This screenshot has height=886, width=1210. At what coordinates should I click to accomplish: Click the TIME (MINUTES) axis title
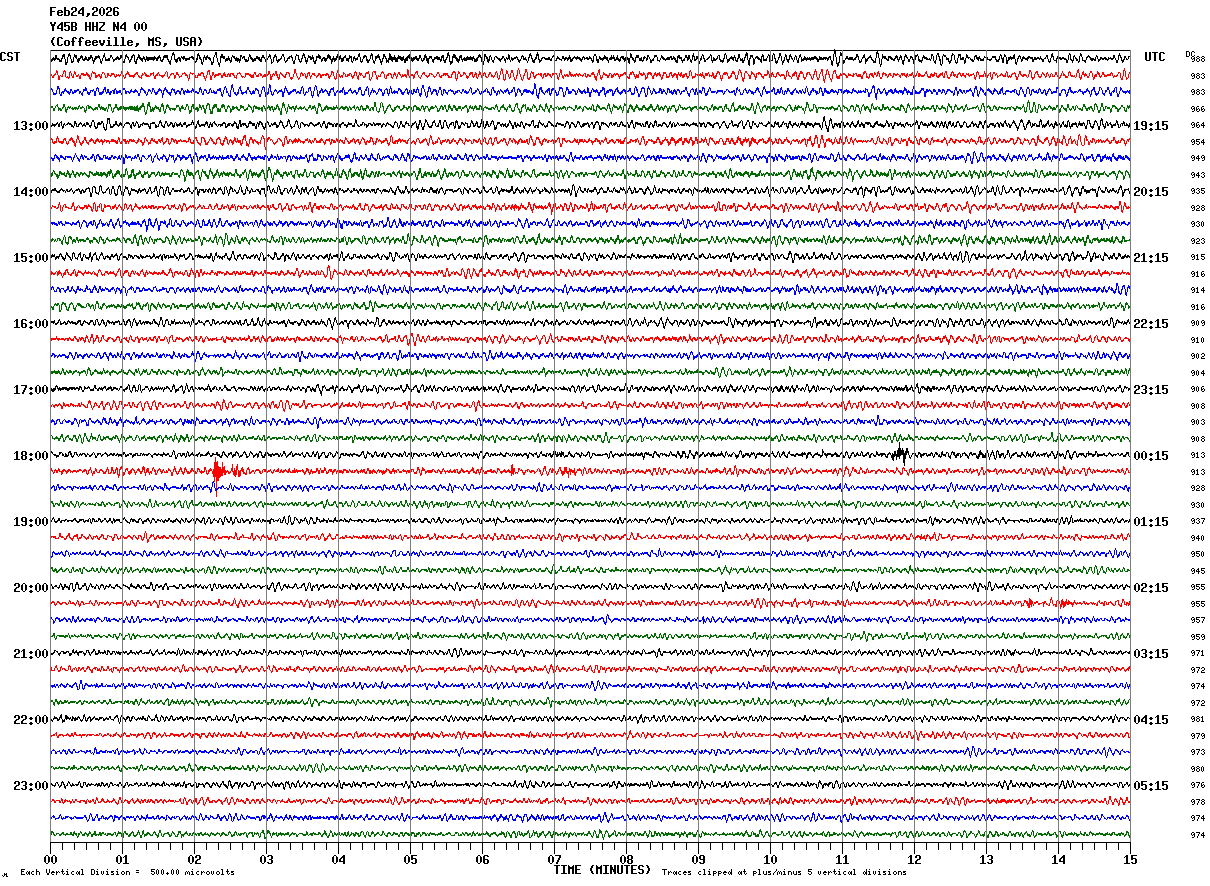point(602,870)
